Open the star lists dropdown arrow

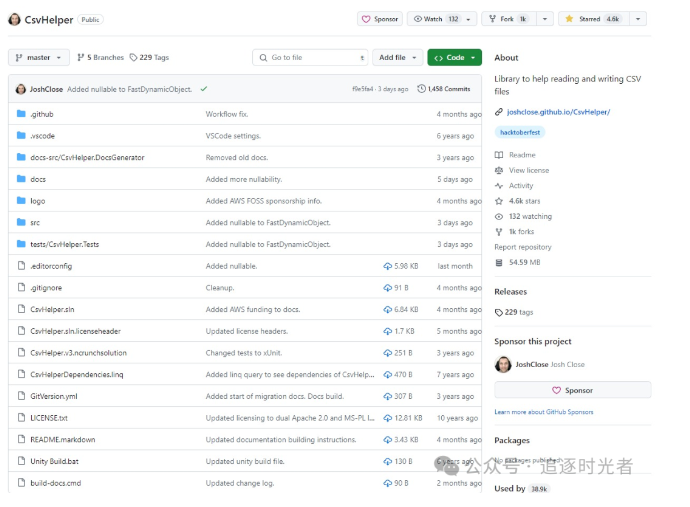638,19
